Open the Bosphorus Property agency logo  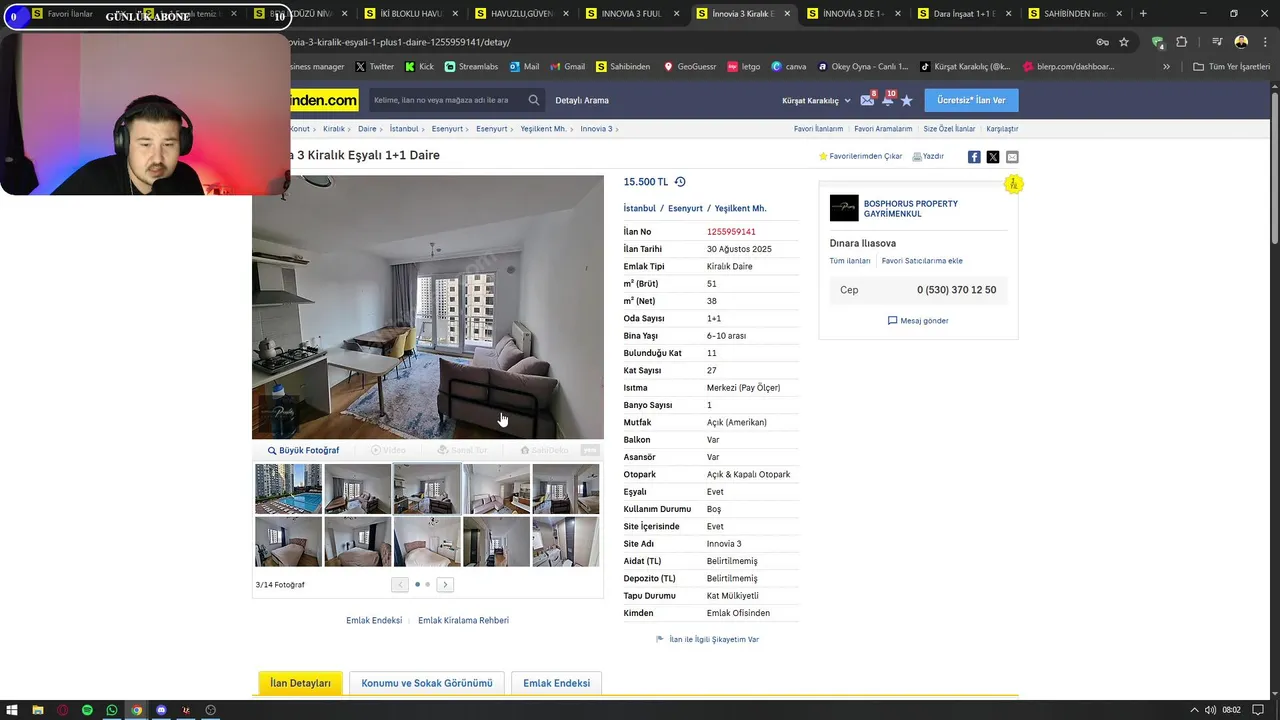(844, 208)
